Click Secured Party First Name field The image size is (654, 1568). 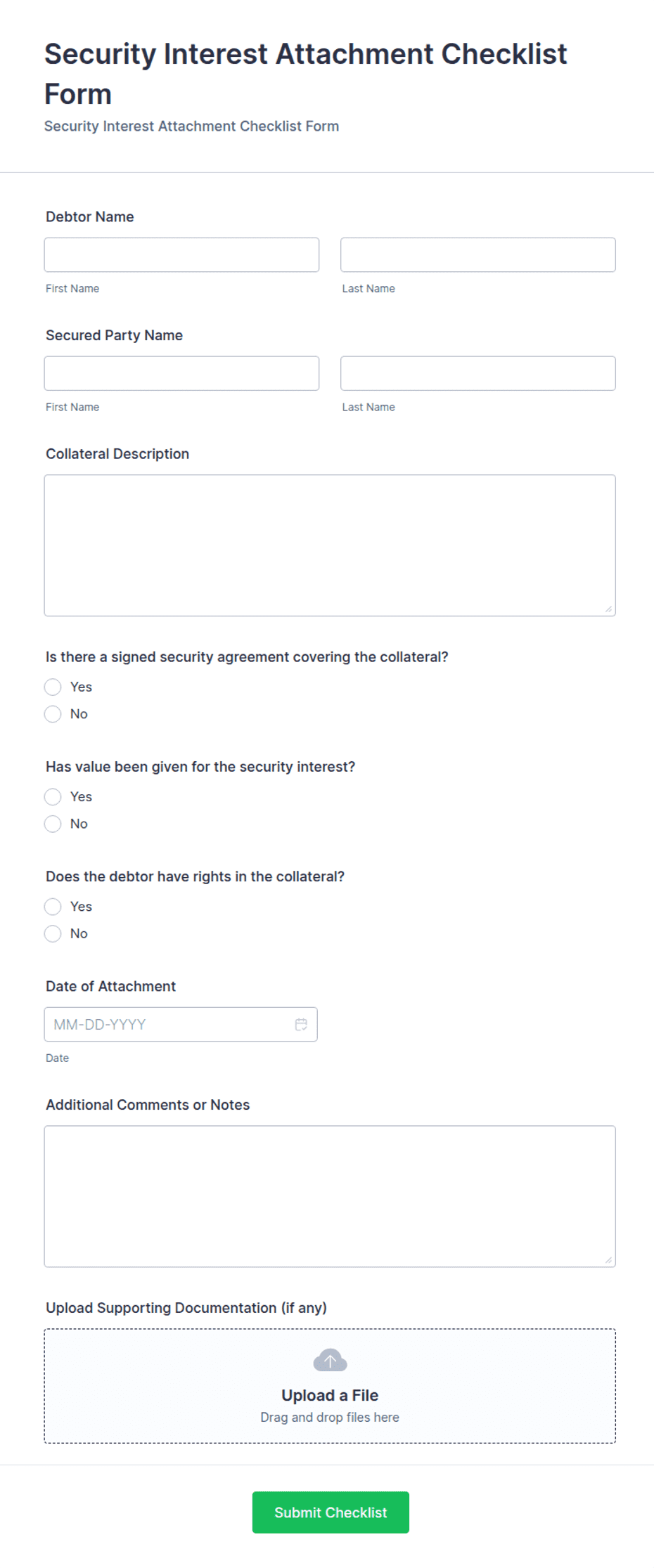coord(181,373)
